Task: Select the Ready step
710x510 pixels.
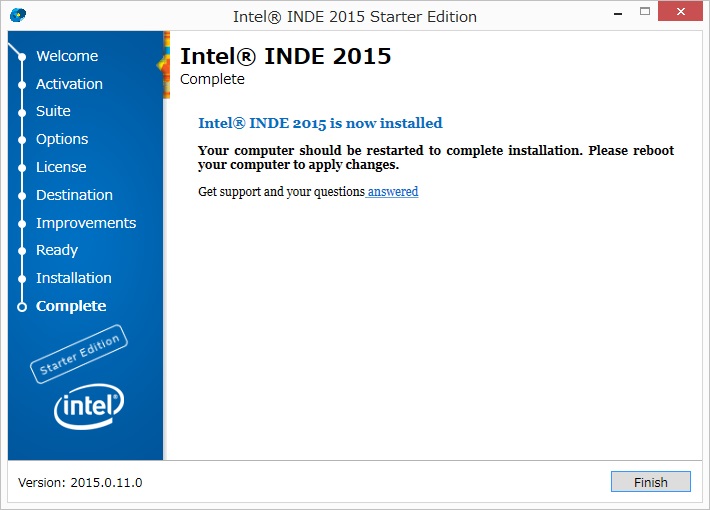Action: click(57, 250)
